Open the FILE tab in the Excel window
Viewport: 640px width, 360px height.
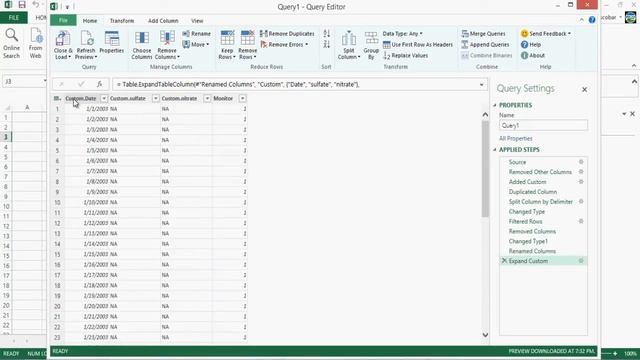point(14,18)
